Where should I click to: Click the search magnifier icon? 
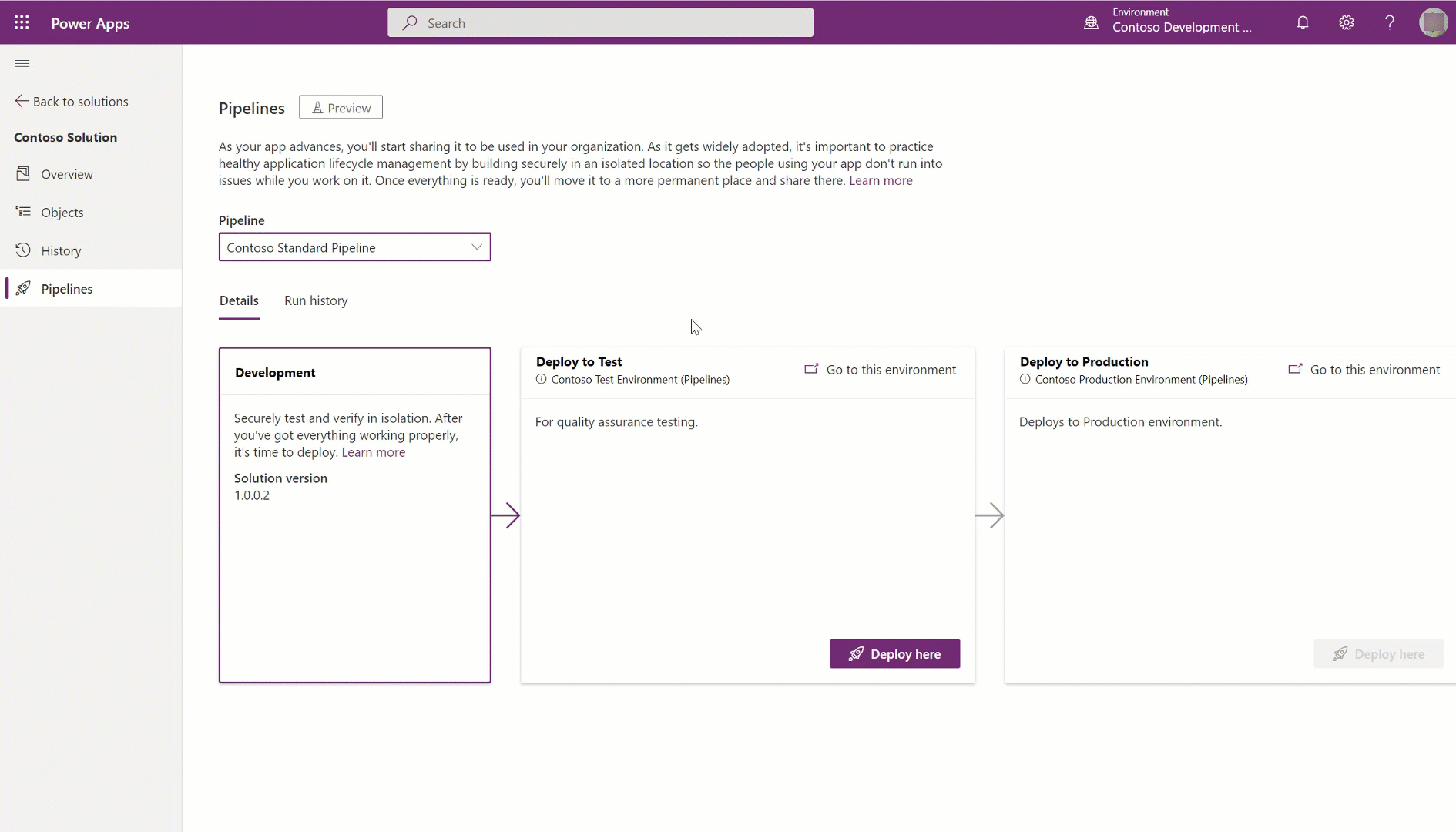point(408,22)
